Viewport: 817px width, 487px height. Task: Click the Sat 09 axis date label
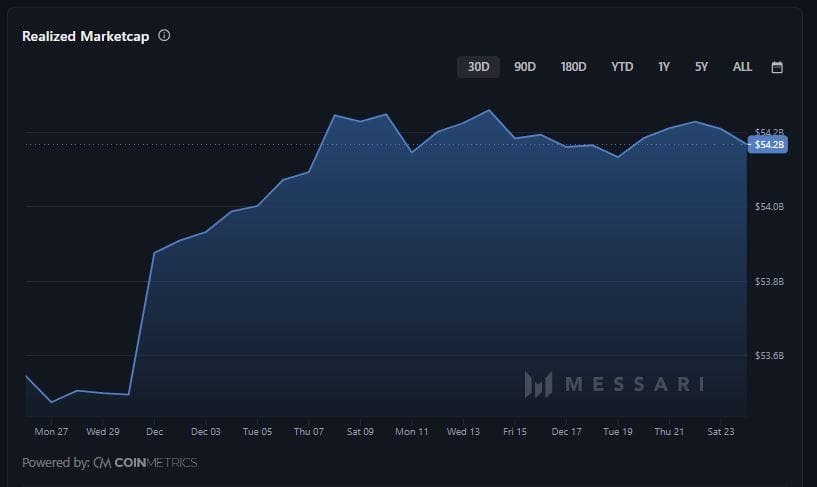[x=360, y=432]
